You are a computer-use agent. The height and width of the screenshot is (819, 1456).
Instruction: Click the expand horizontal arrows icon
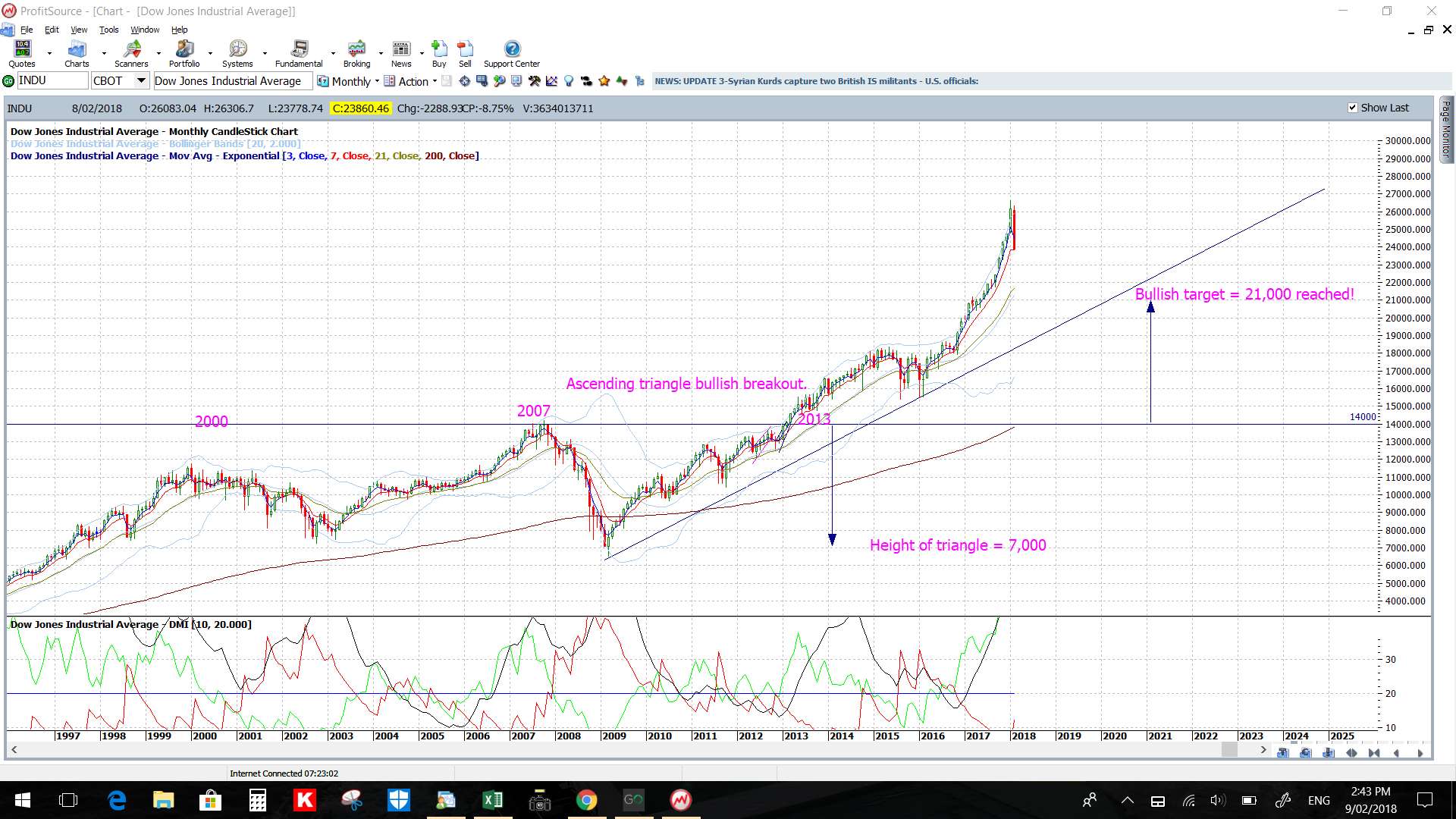pos(1351,753)
